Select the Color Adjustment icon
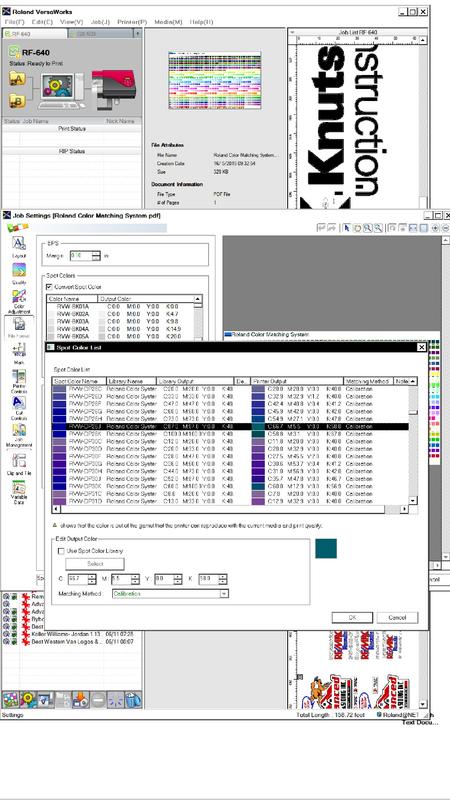The image size is (450, 800). [x=19, y=297]
